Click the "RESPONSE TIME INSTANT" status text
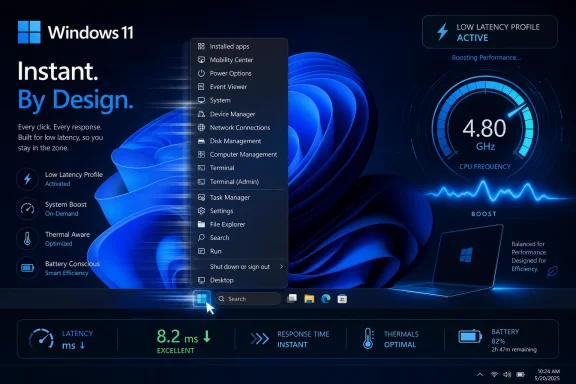The width and height of the screenshot is (576, 384). pyautogui.click(x=303, y=339)
